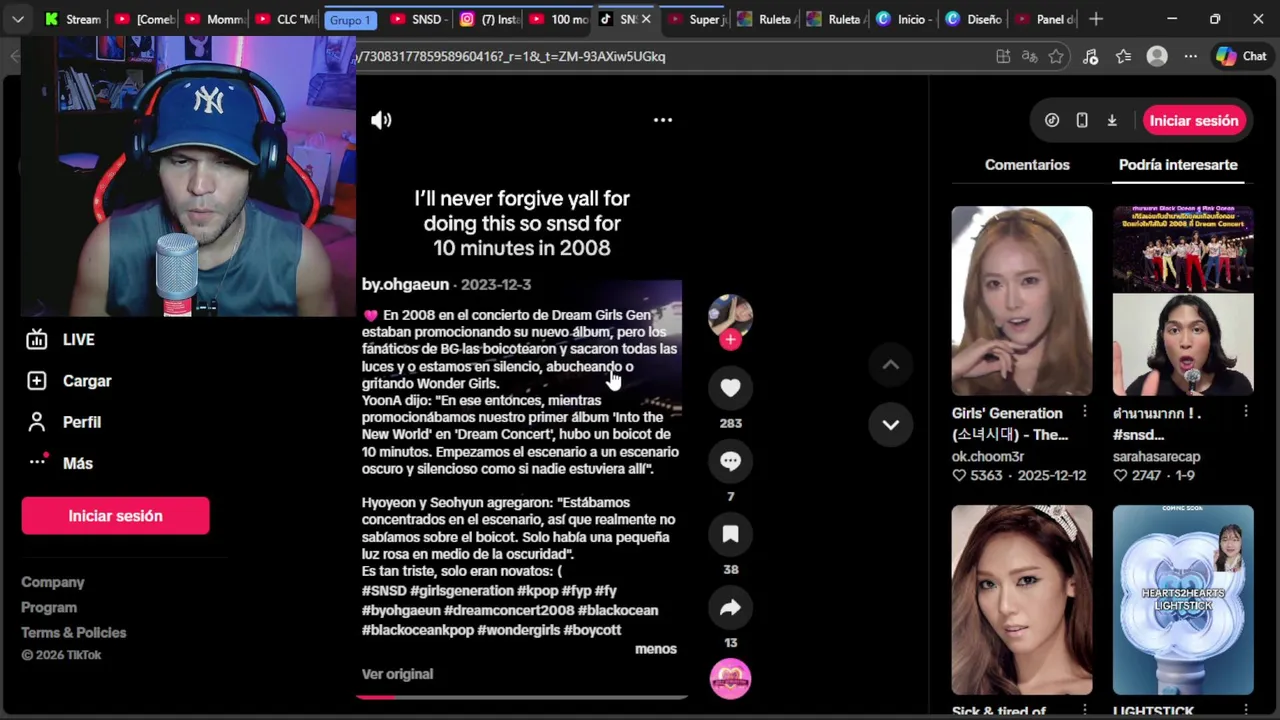Image resolution: width=1280 pixels, height=720 pixels.
Task: Close the active TikTok SNSD tab
Action: click(646, 19)
